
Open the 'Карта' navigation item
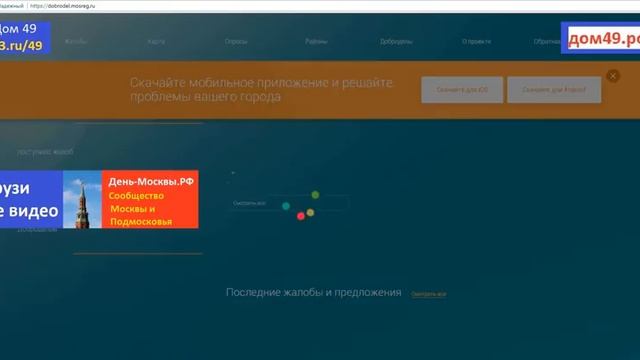156,42
